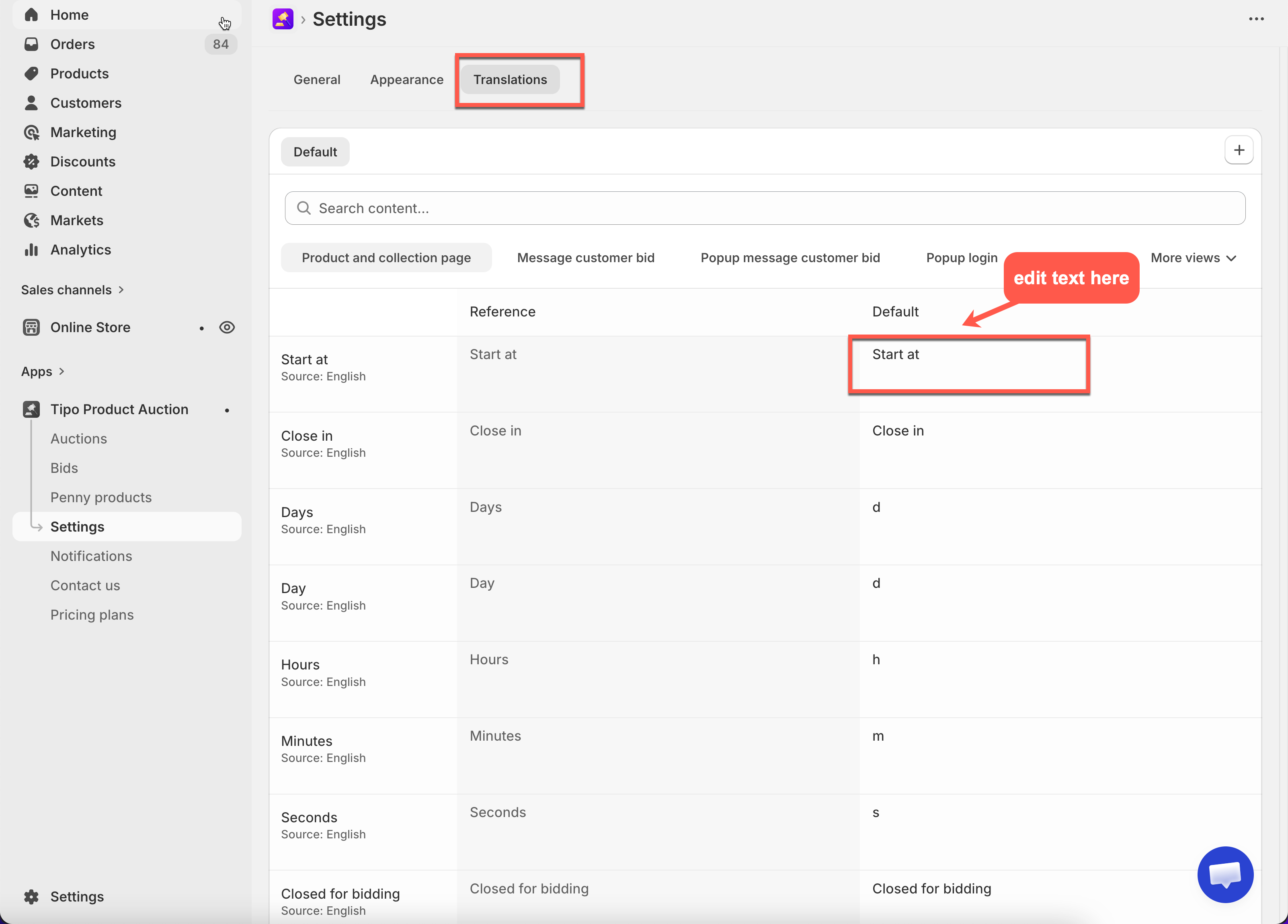This screenshot has width=1288, height=924.
Task: Open the Penny products link
Action: (101, 497)
